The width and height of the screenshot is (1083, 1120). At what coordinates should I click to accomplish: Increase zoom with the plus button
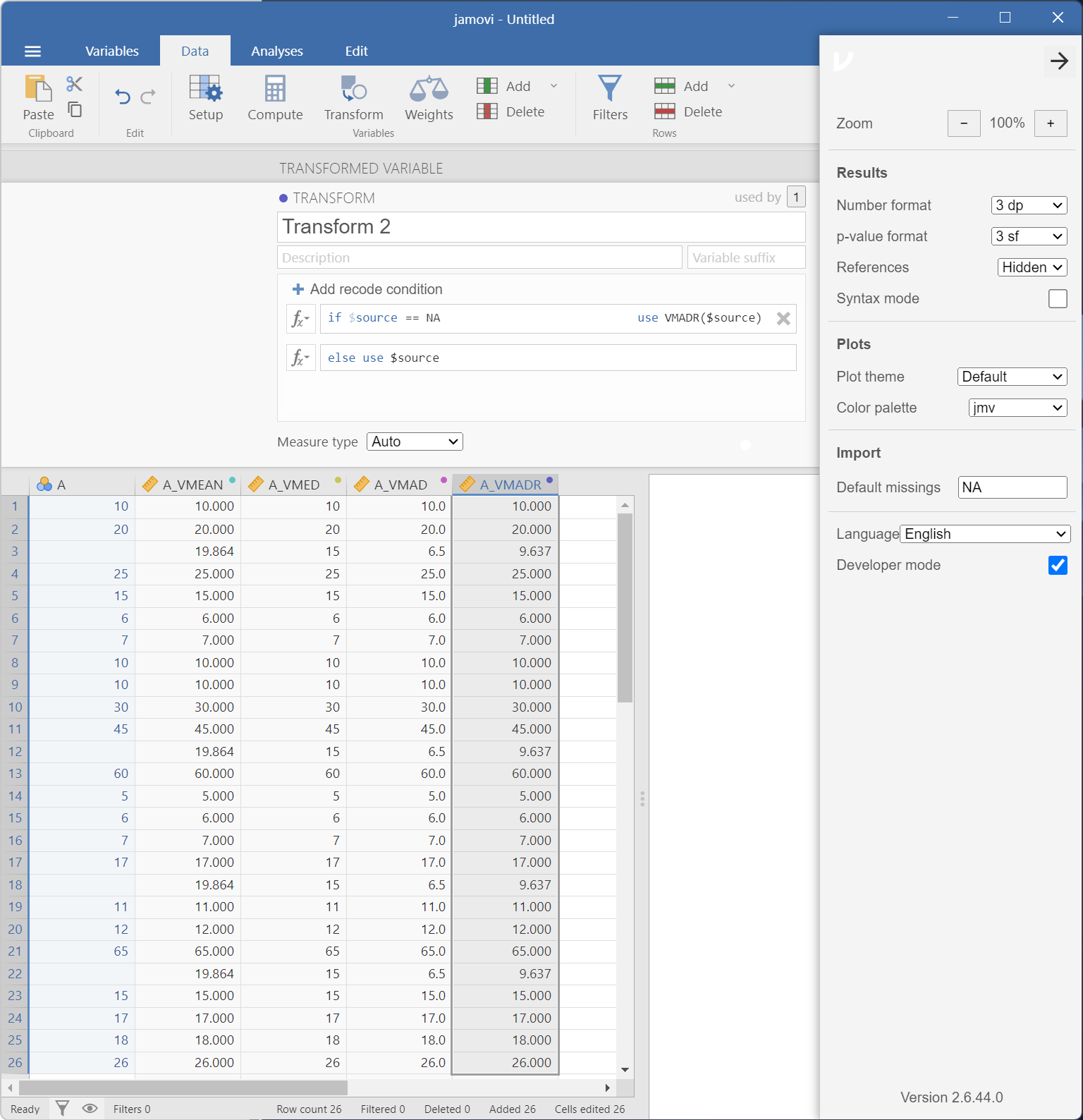point(1051,123)
